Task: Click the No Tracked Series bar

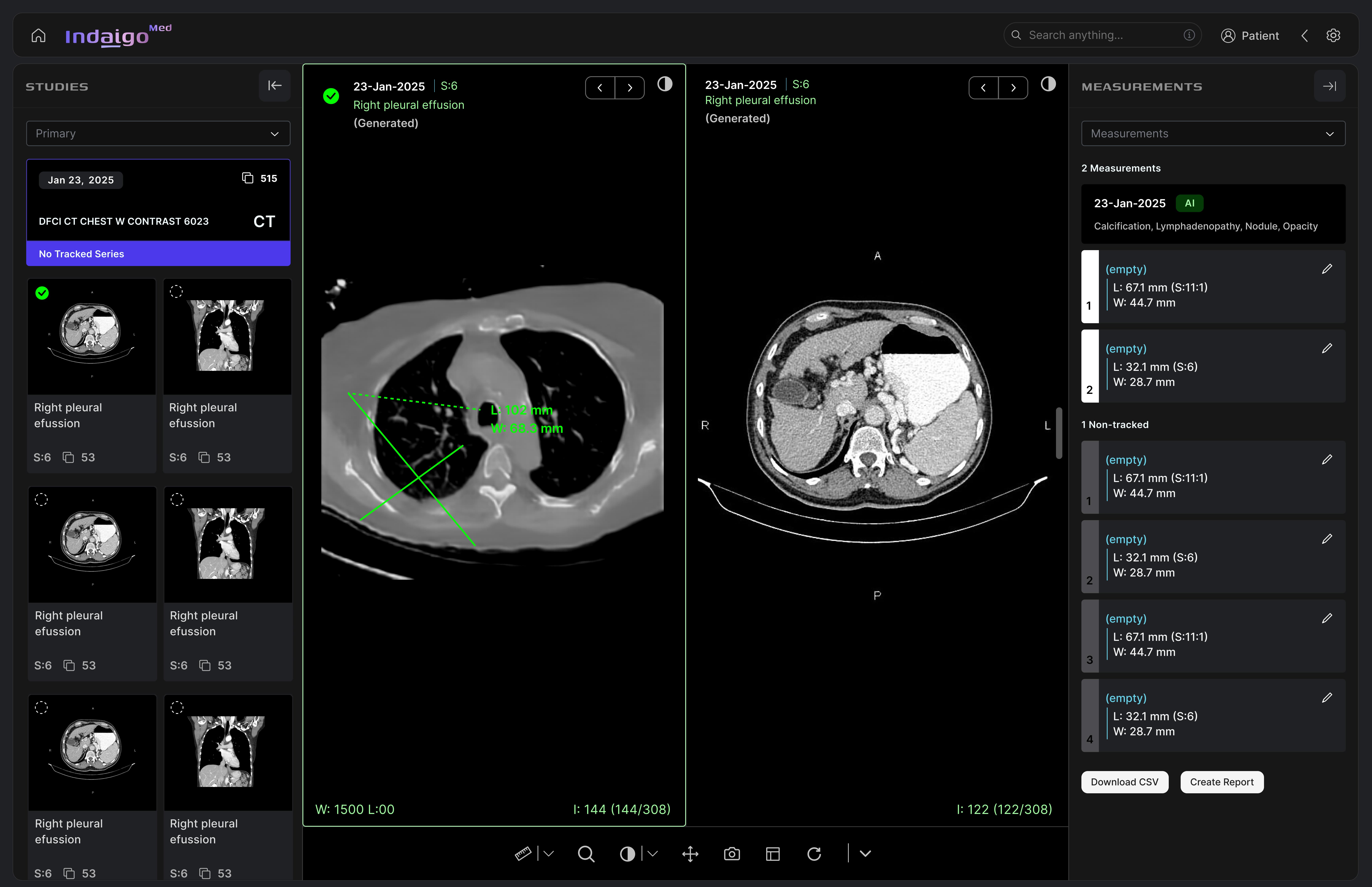Action: point(158,254)
